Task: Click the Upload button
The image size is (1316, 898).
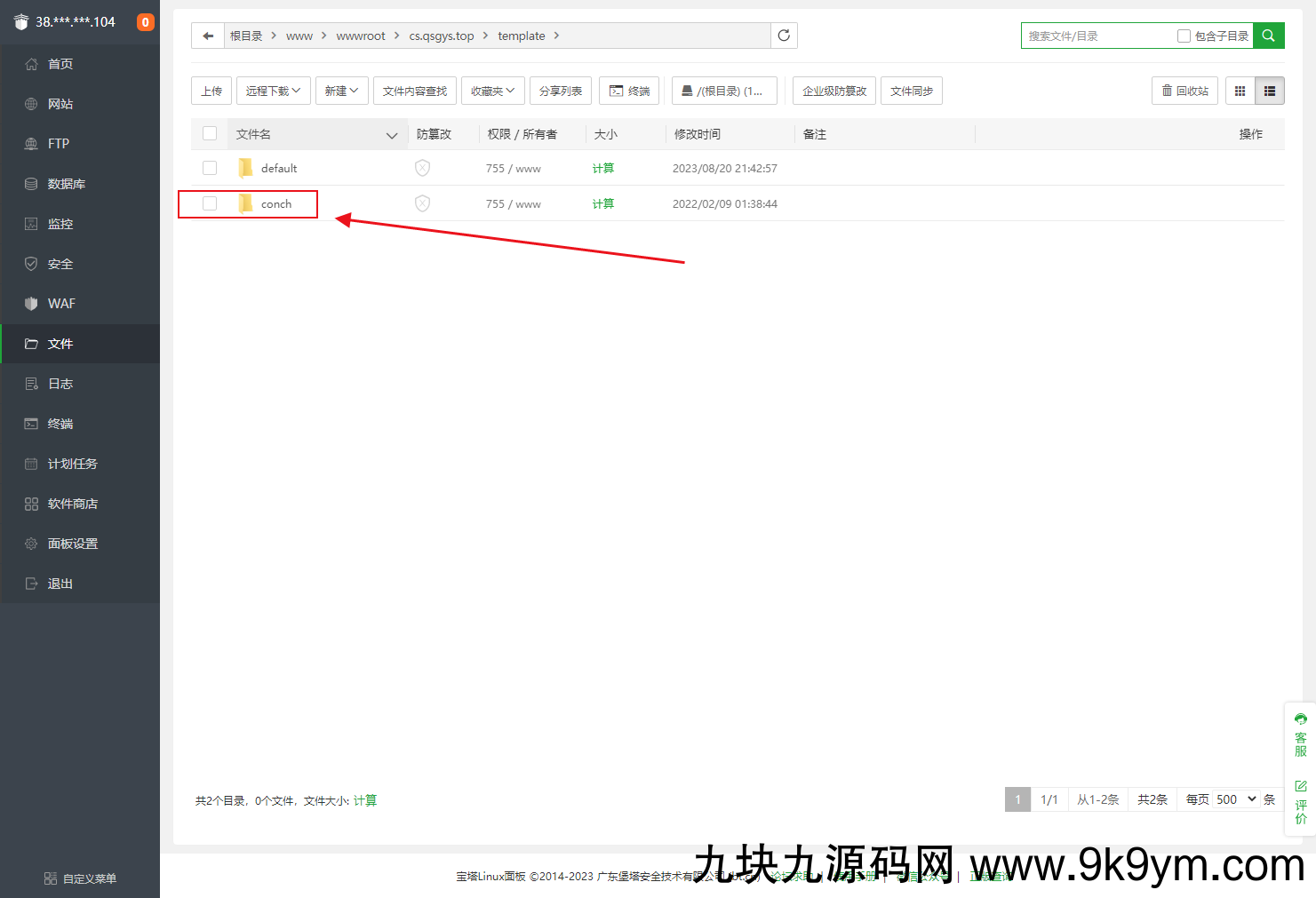Action: (211, 91)
